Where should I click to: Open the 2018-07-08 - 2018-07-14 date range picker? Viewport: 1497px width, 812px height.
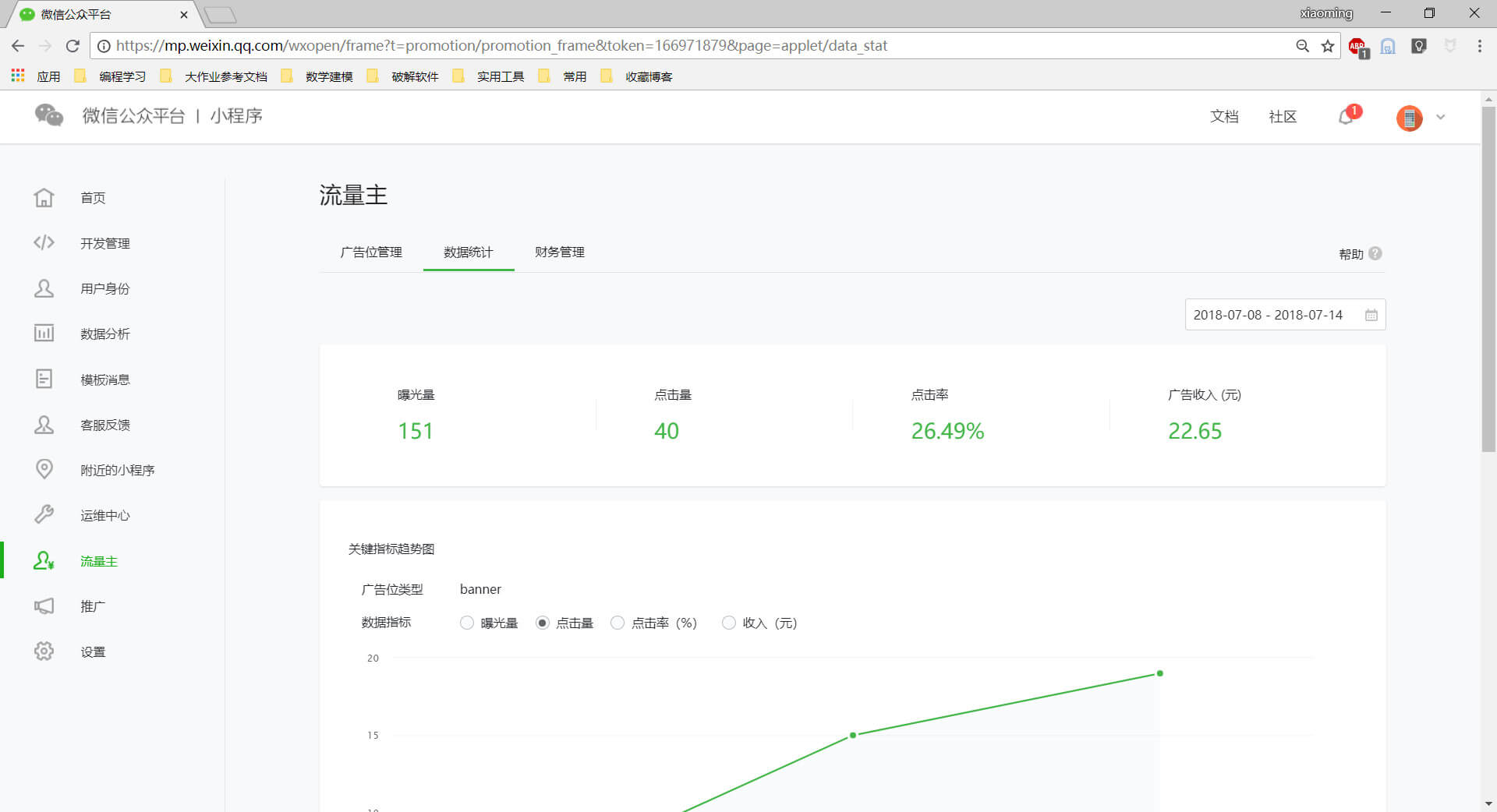click(x=1285, y=315)
